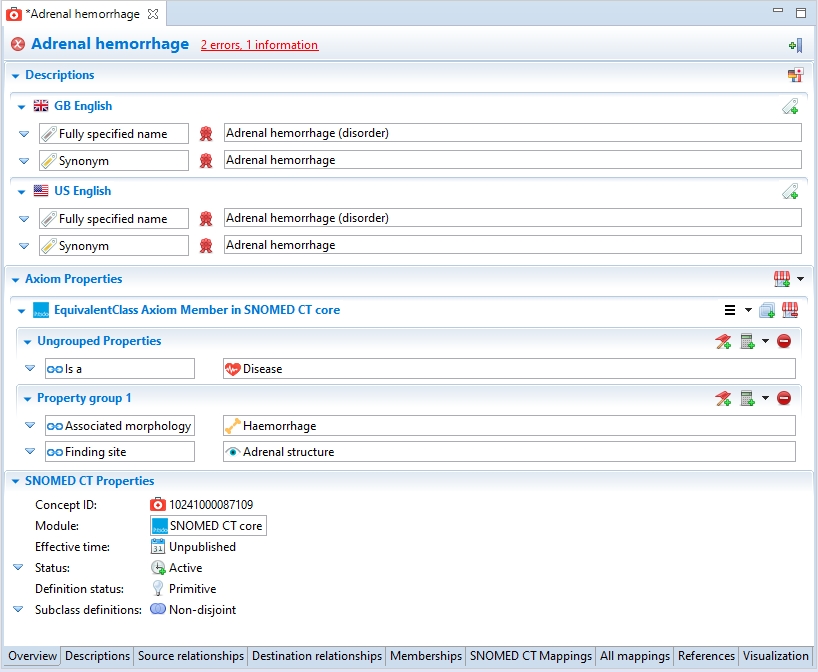Switch to the Source relationships tab
818x672 pixels.
point(190,656)
